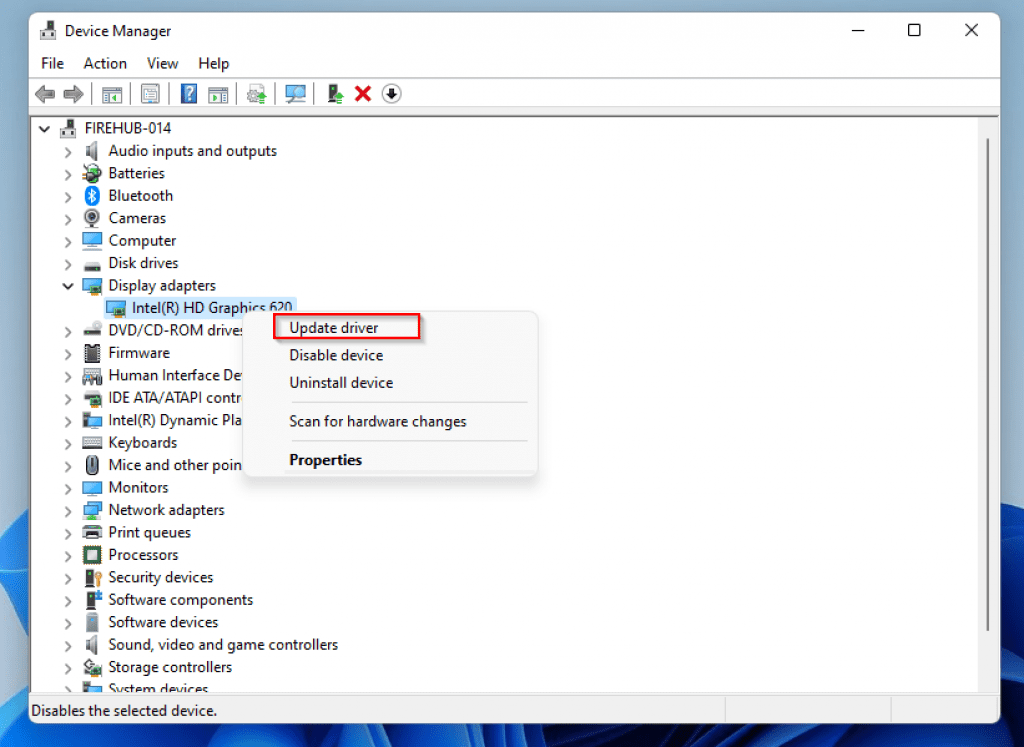The image size is (1024, 747).
Task: Click the show/hide console tree icon
Action: point(112,94)
